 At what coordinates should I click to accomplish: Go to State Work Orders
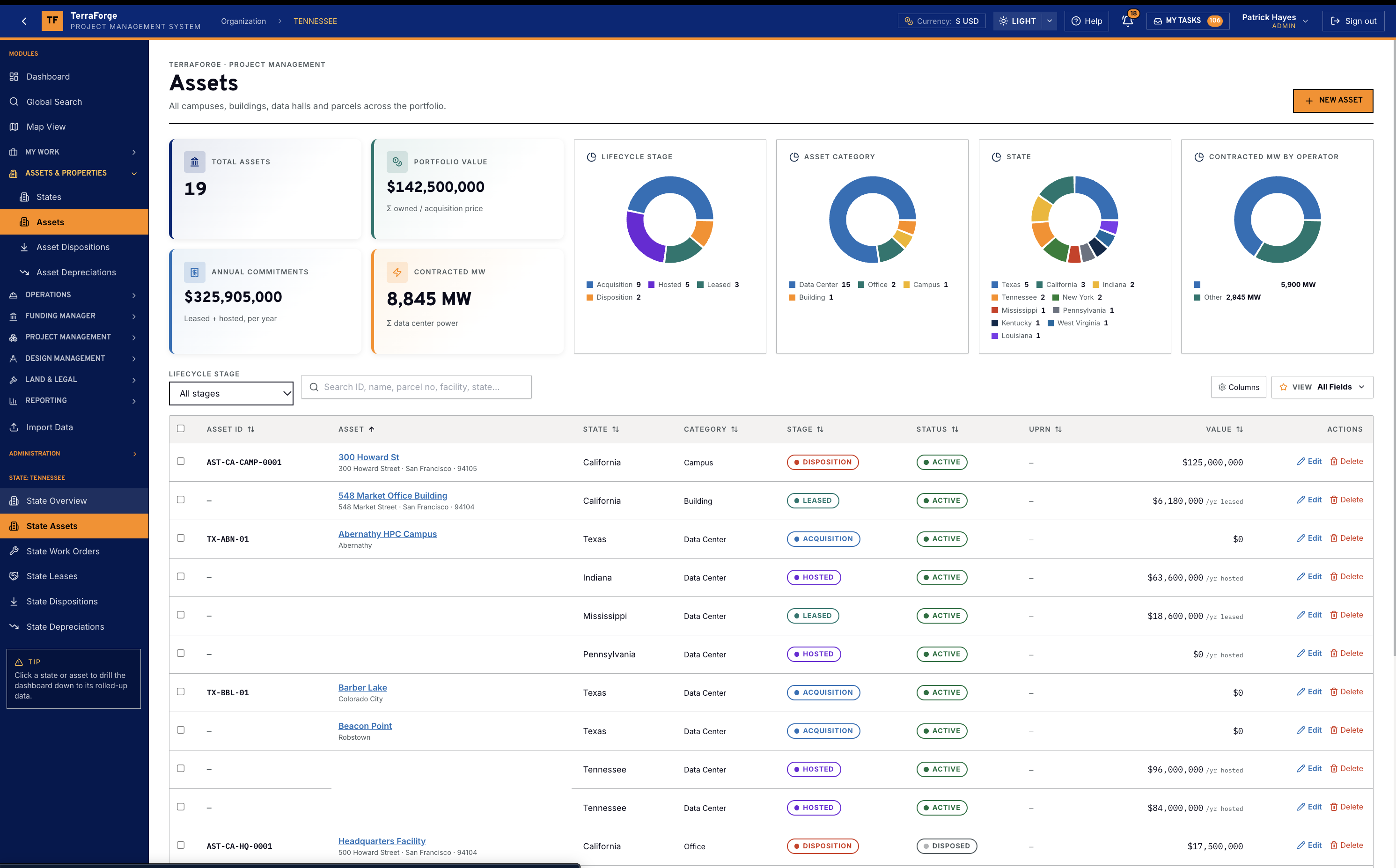[x=74, y=551]
